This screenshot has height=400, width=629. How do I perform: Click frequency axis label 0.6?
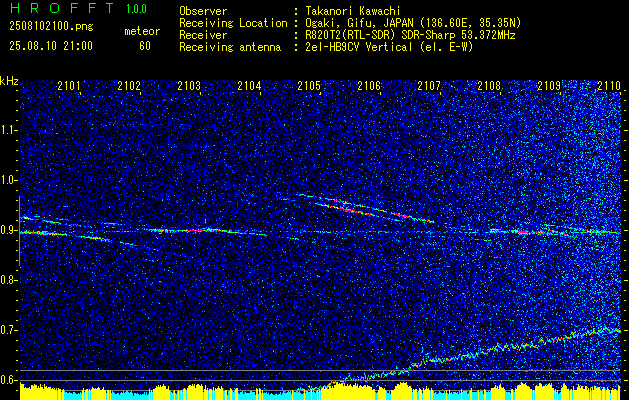pyautogui.click(x=9, y=380)
